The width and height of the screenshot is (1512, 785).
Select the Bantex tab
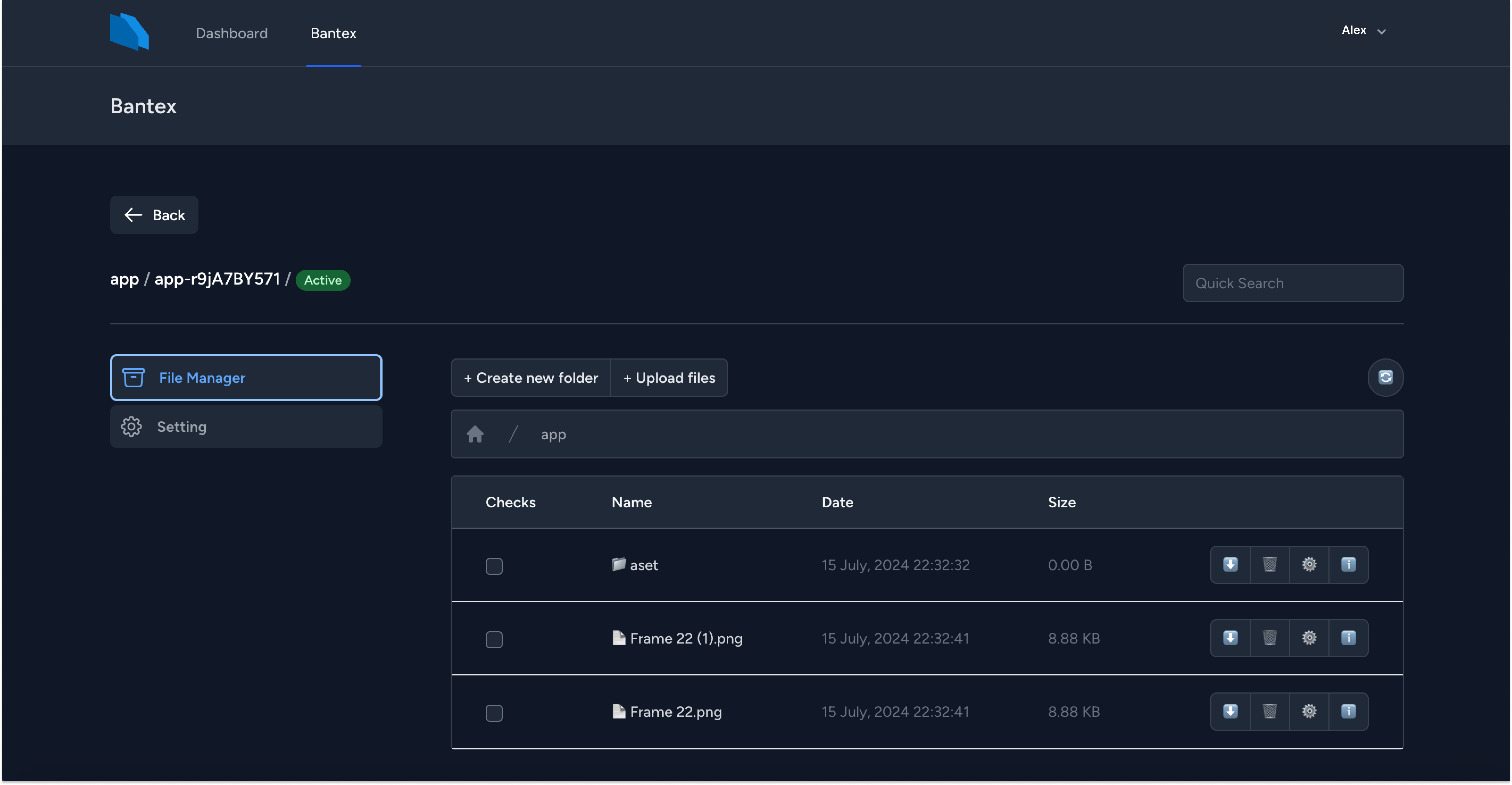[333, 34]
